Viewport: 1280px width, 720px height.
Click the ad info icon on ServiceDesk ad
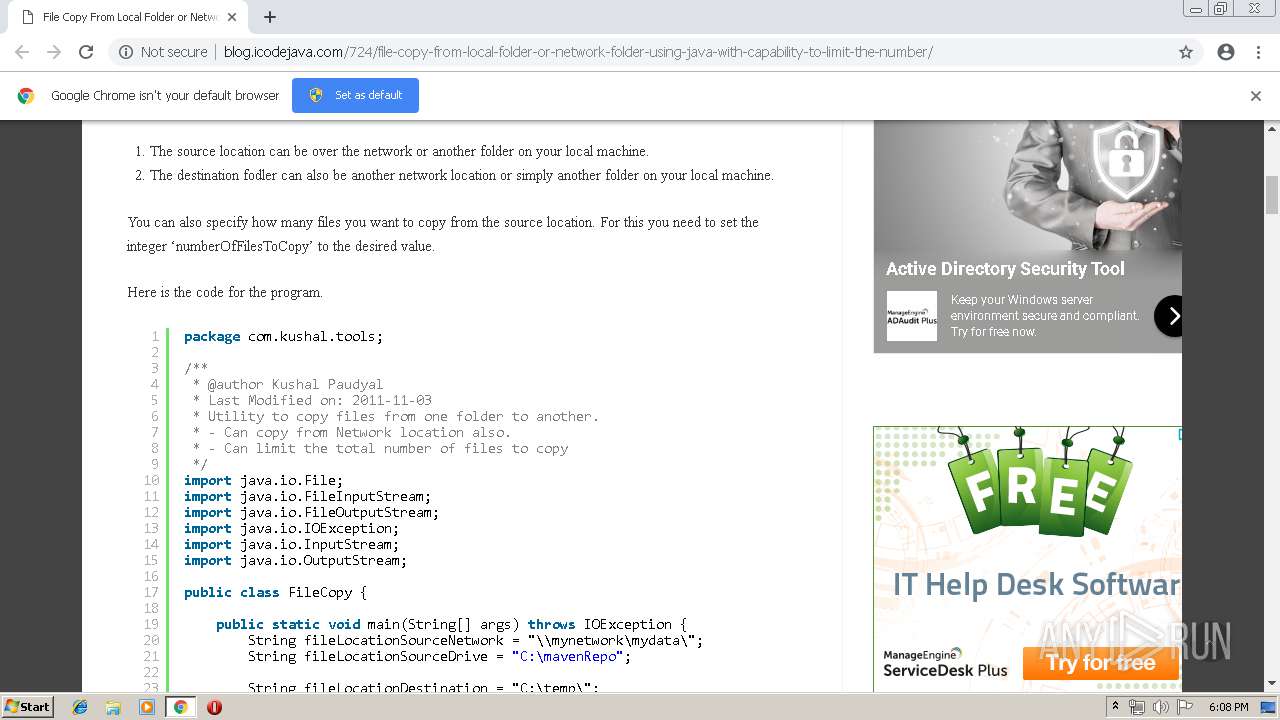1179,434
